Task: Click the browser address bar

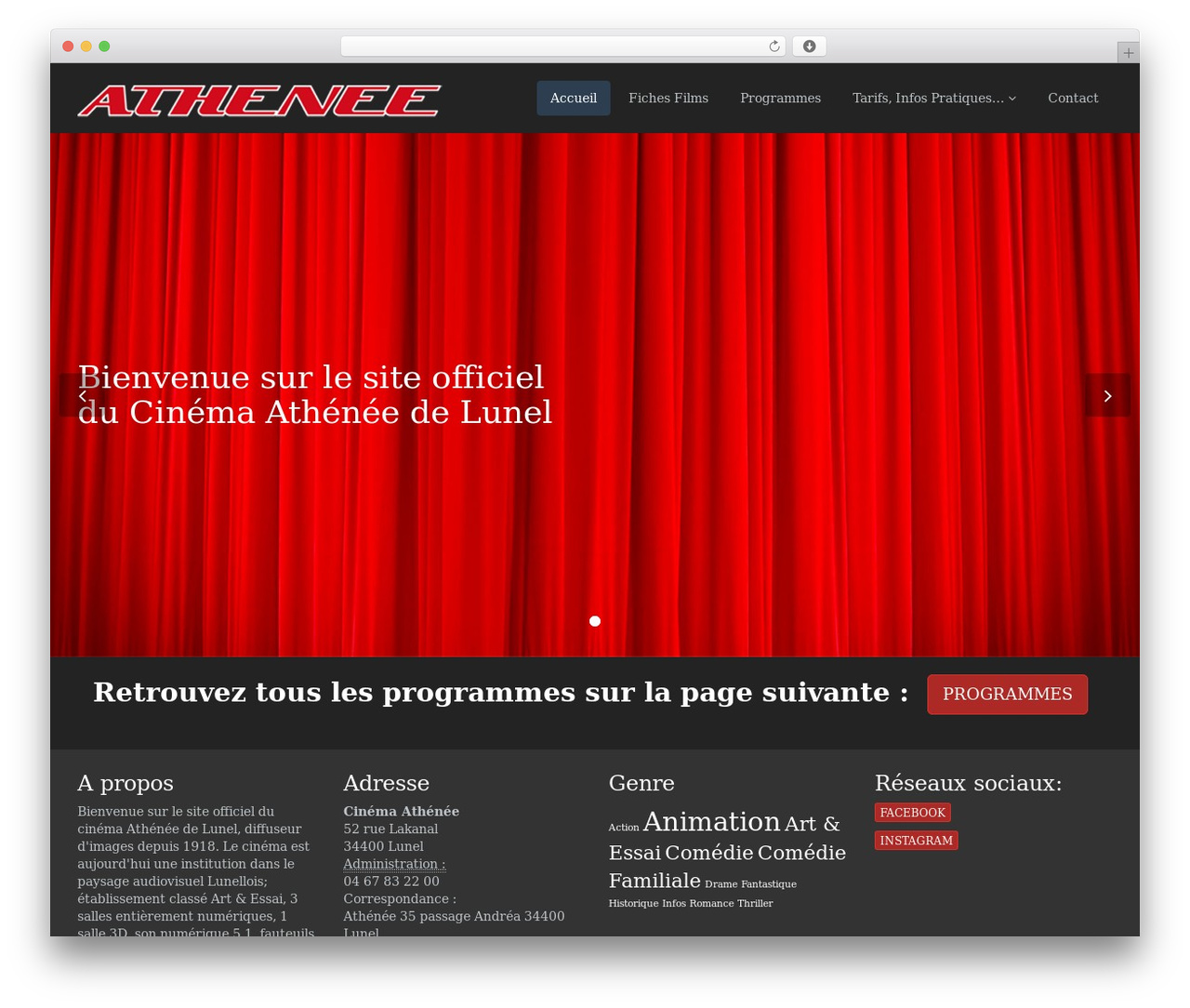Action: tap(562, 46)
